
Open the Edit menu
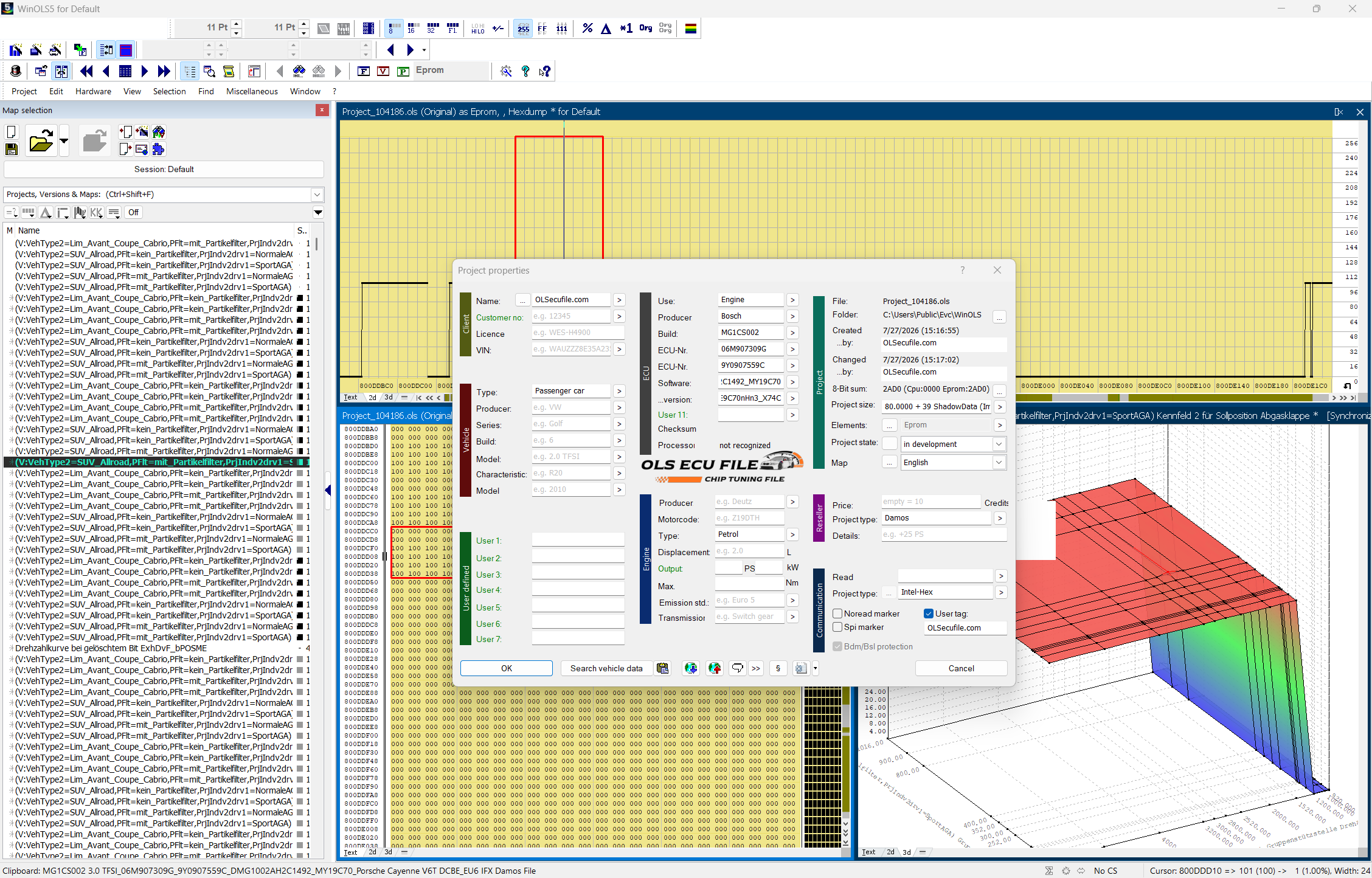[x=56, y=91]
